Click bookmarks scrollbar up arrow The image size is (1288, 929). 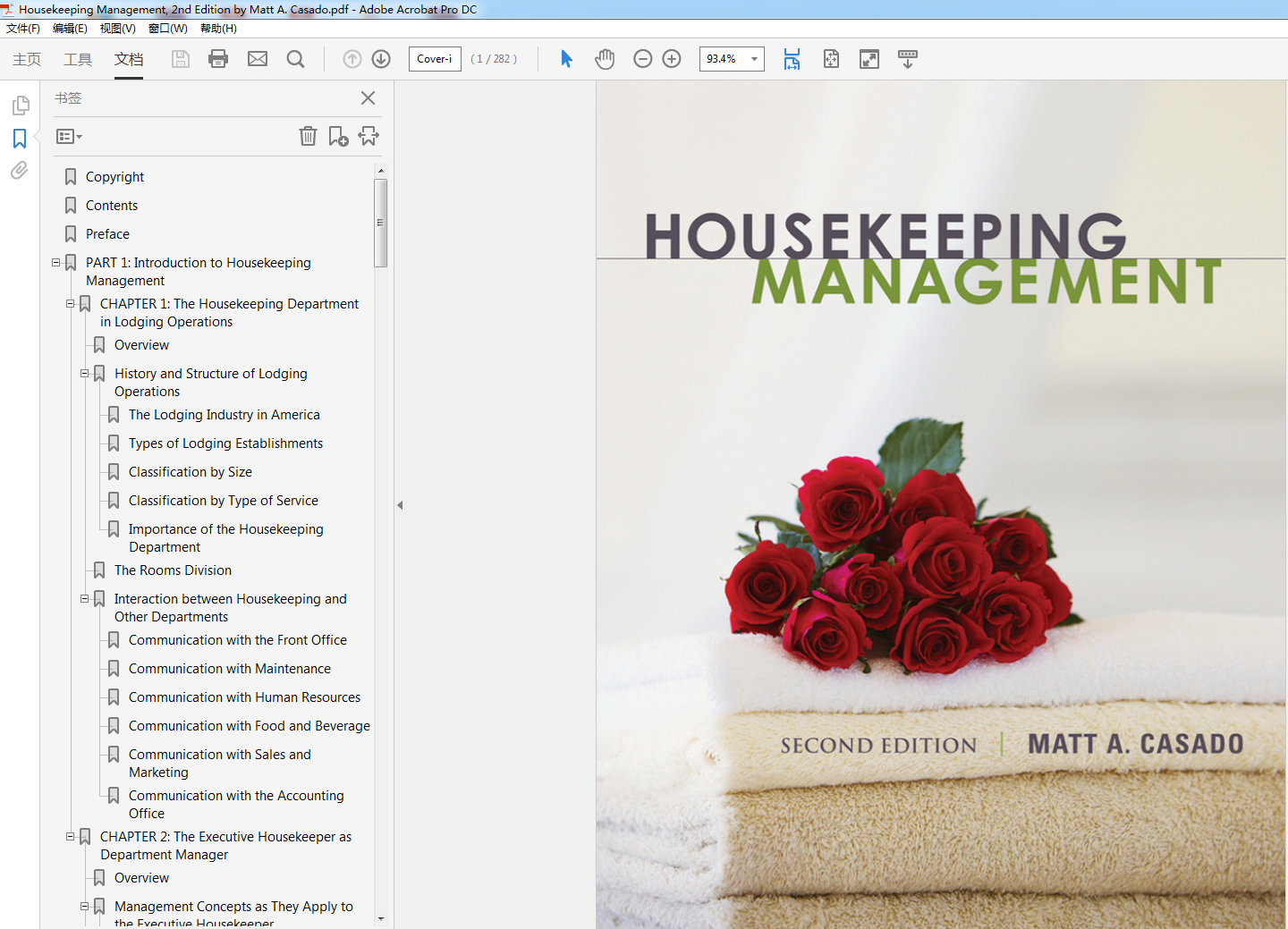tap(381, 170)
